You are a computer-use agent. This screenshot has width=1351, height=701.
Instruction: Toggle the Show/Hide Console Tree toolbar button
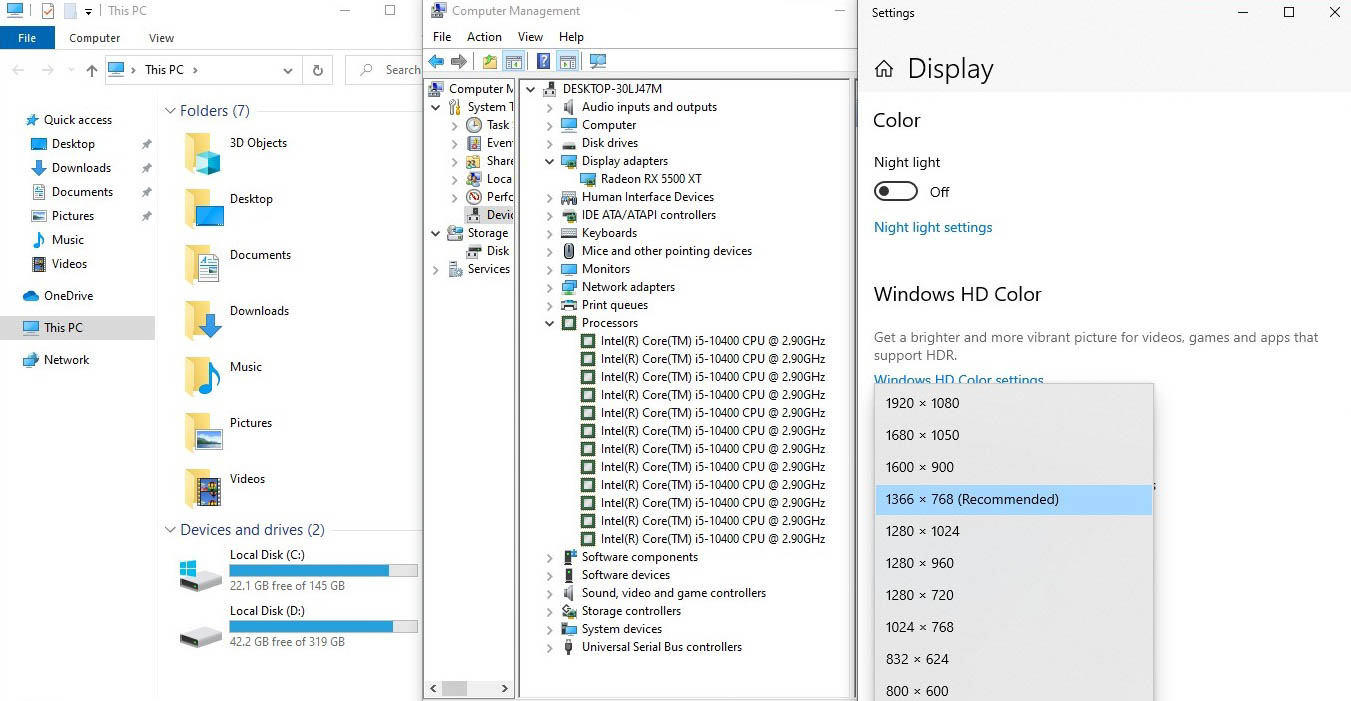coord(513,62)
